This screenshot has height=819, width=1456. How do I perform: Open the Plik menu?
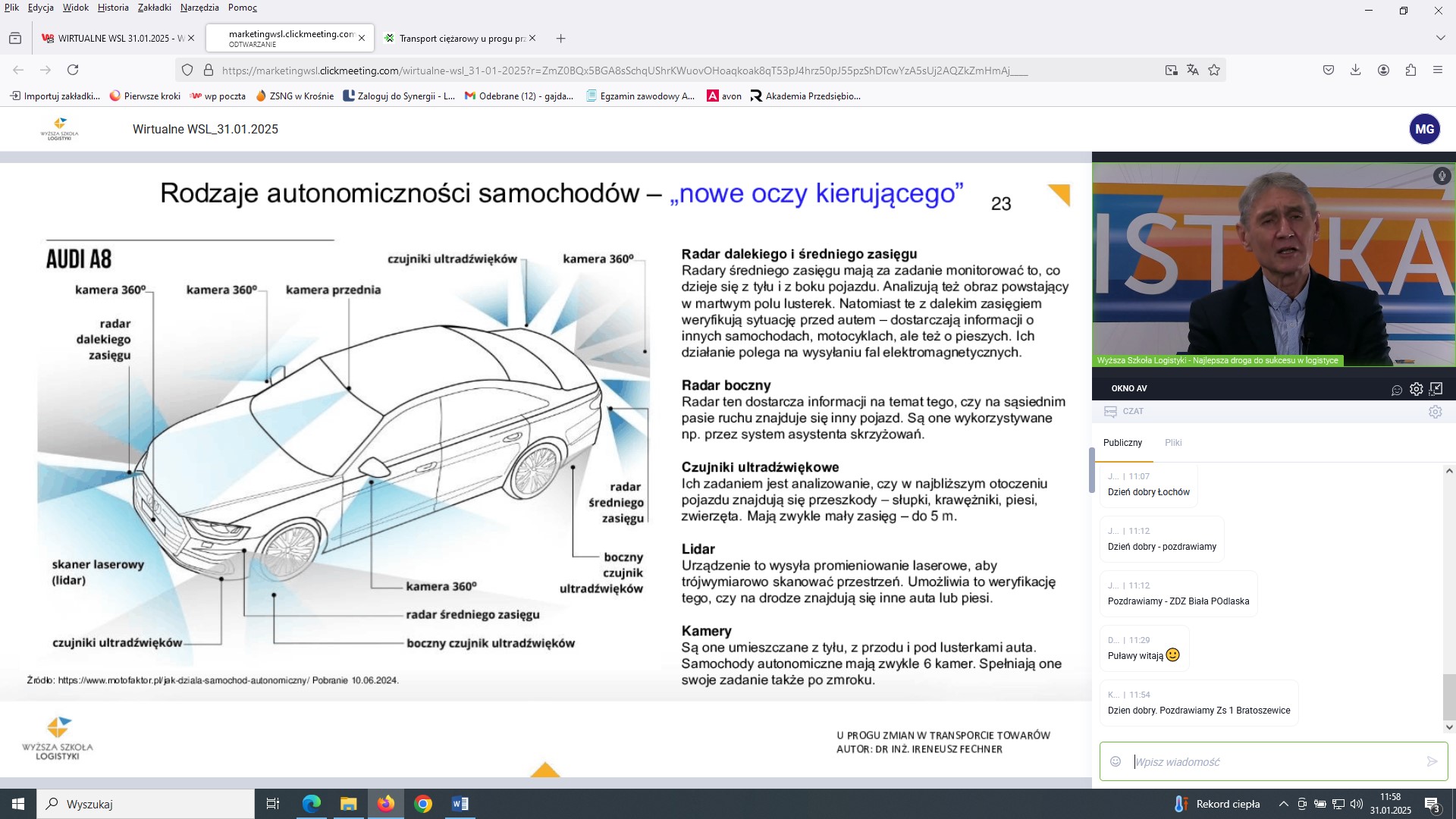pyautogui.click(x=11, y=8)
